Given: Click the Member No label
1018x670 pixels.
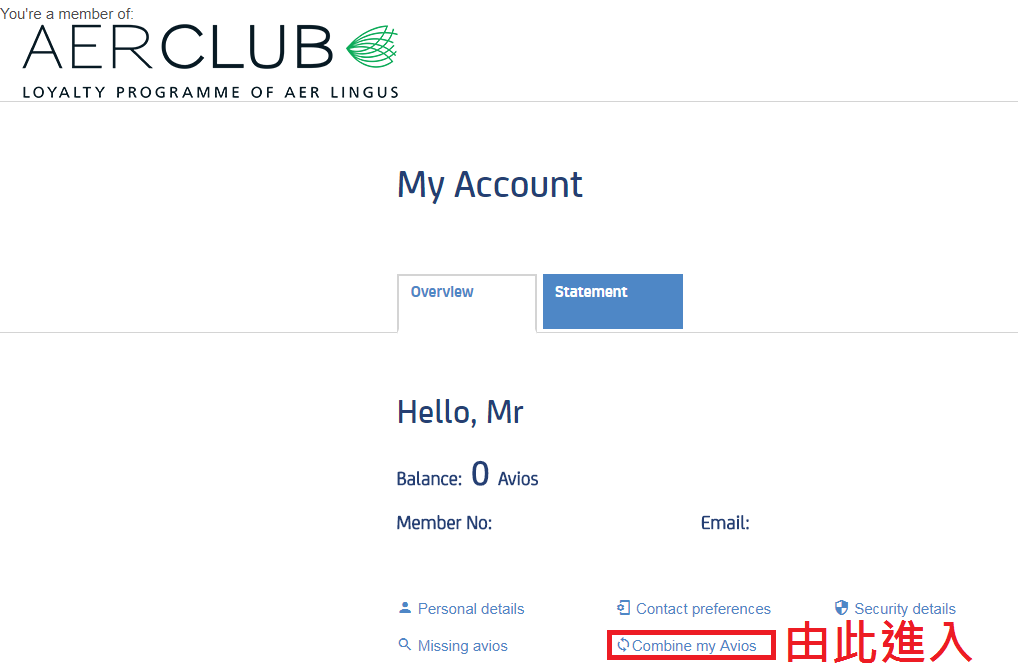Looking at the screenshot, I should pos(444,523).
